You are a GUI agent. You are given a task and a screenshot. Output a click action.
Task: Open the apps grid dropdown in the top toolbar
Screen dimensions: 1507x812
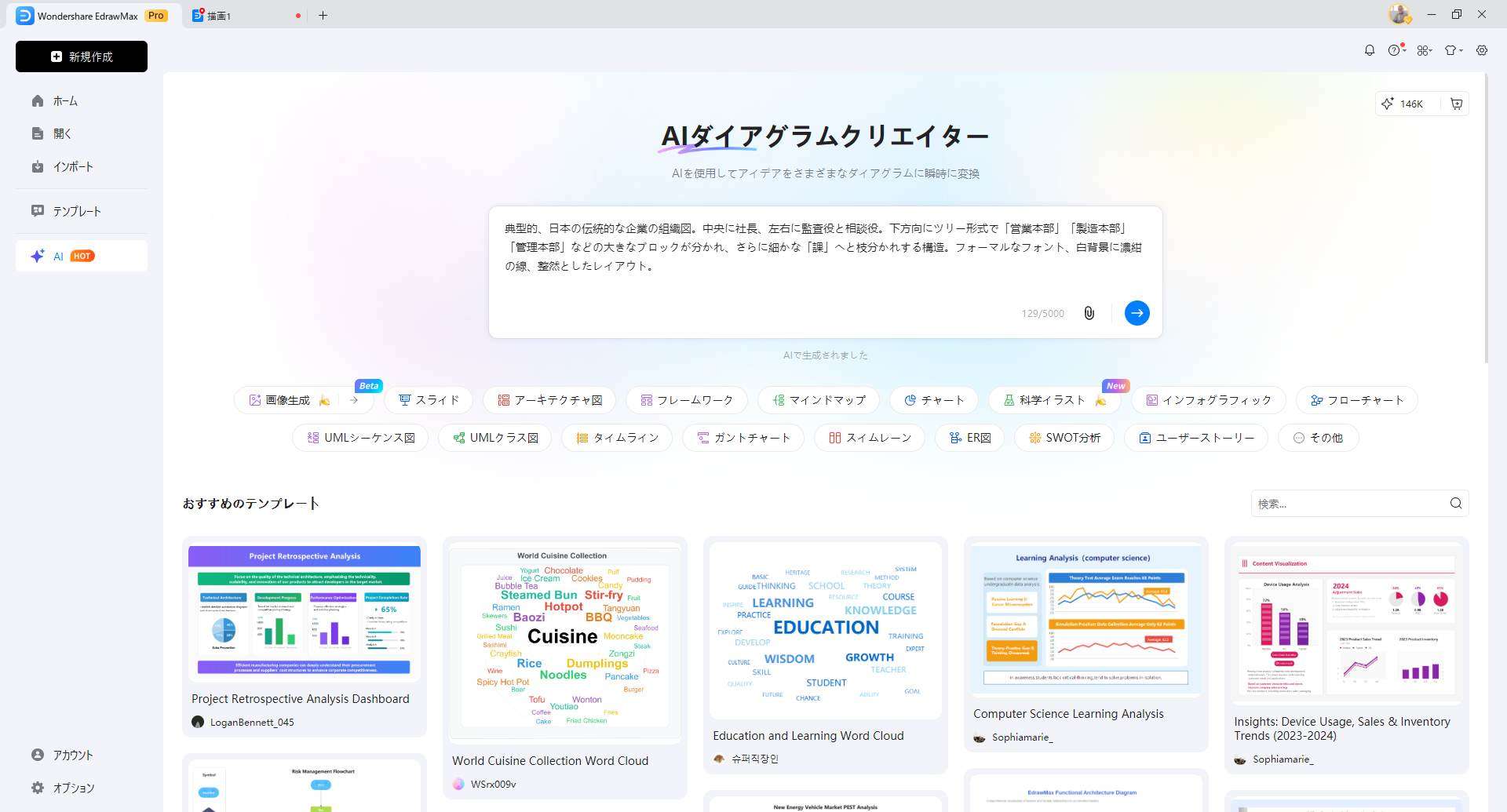(1425, 50)
